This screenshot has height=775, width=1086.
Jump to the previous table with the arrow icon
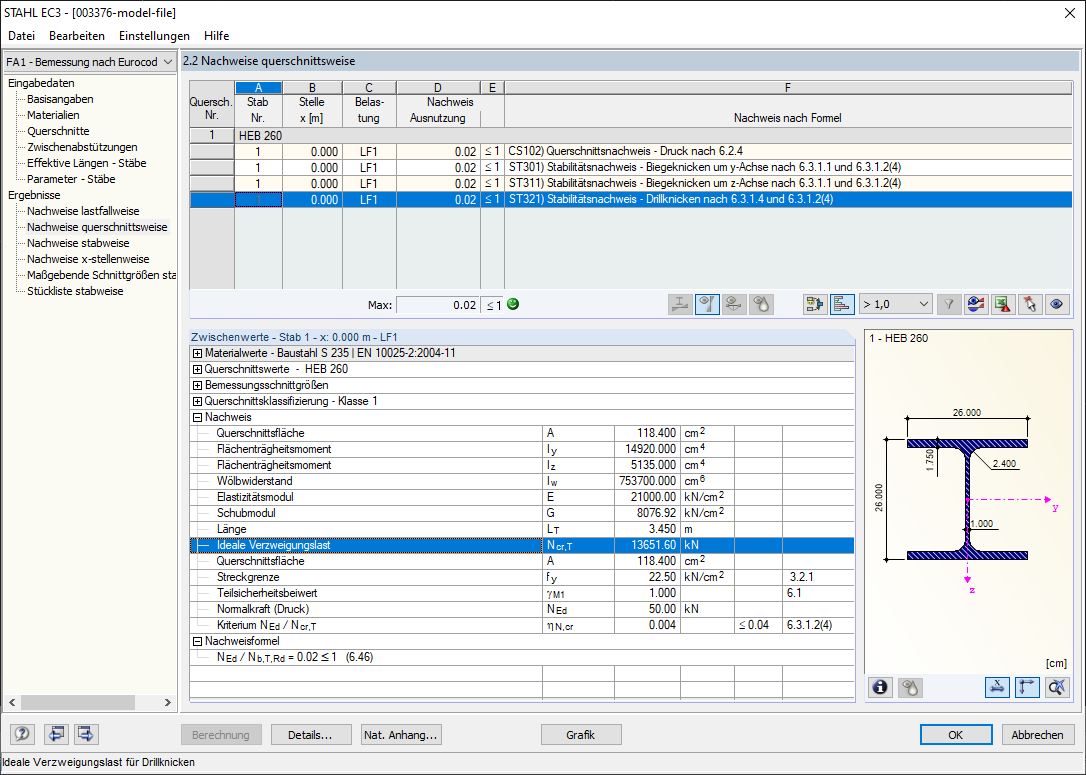tap(56, 734)
